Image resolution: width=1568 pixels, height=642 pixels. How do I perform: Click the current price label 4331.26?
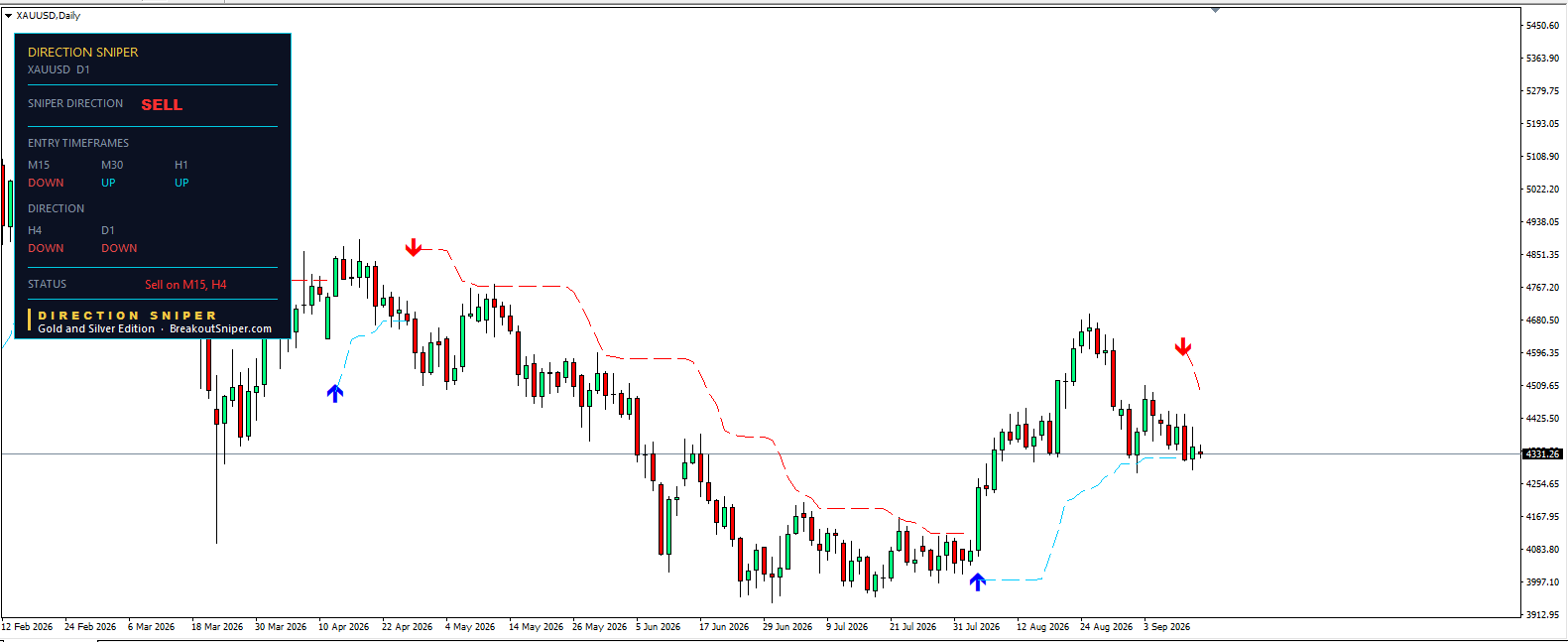1542,453
